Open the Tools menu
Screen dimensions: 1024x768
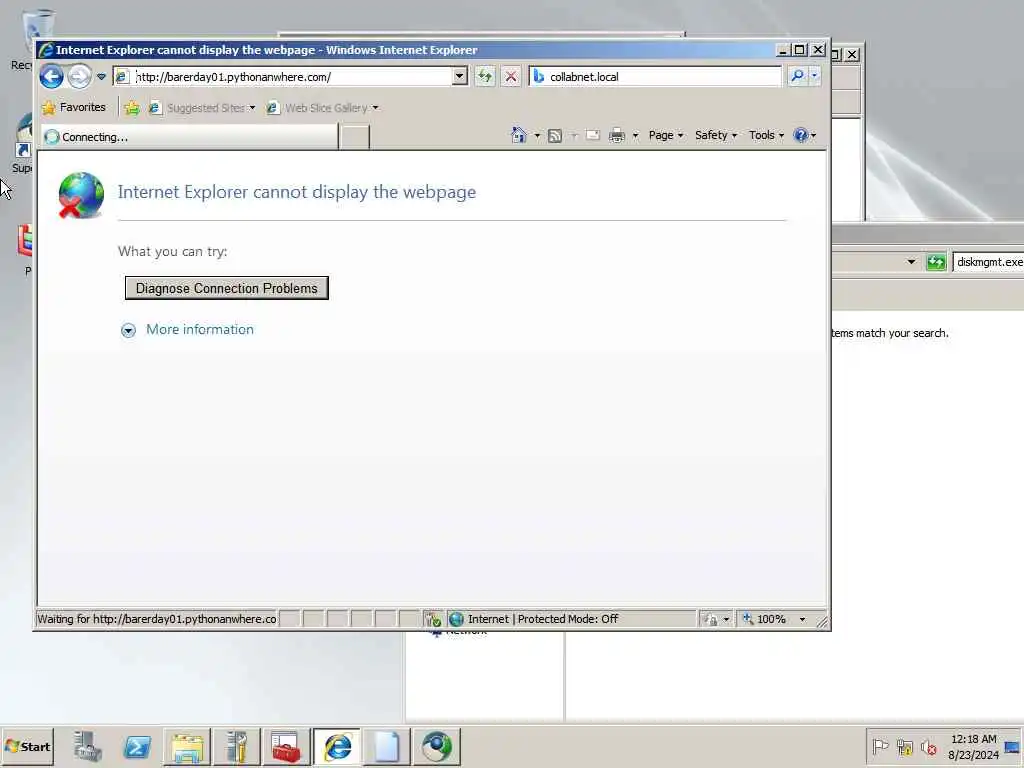click(x=766, y=135)
